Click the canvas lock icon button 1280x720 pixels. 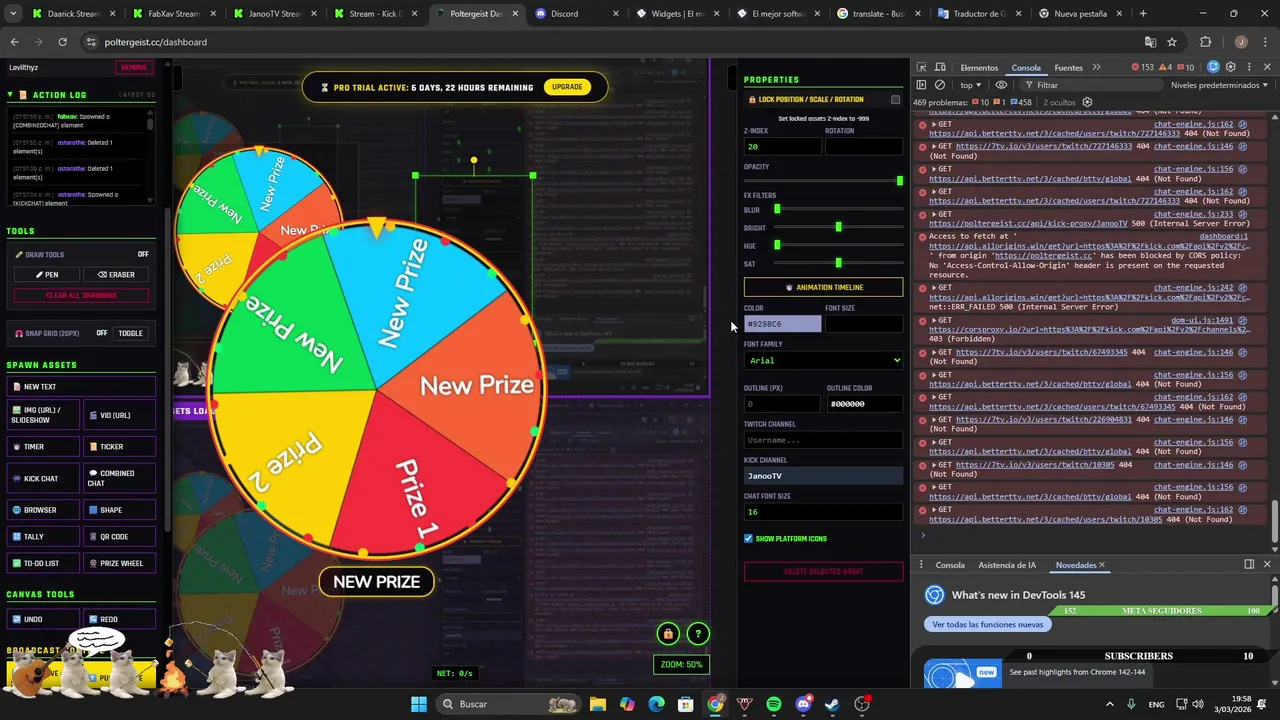tap(668, 634)
